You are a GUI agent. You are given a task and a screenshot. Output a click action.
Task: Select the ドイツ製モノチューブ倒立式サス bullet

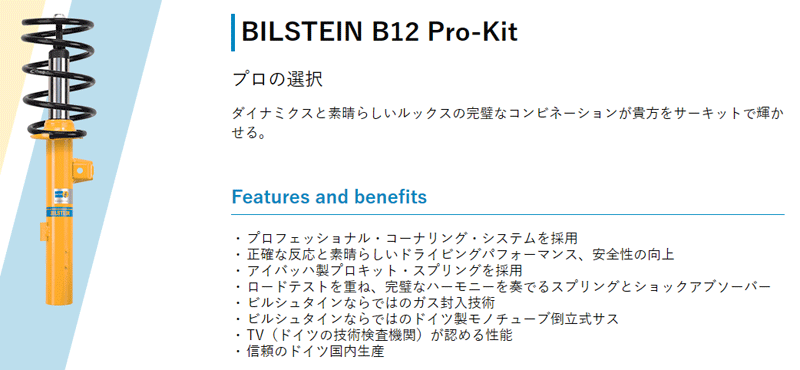[426, 319]
